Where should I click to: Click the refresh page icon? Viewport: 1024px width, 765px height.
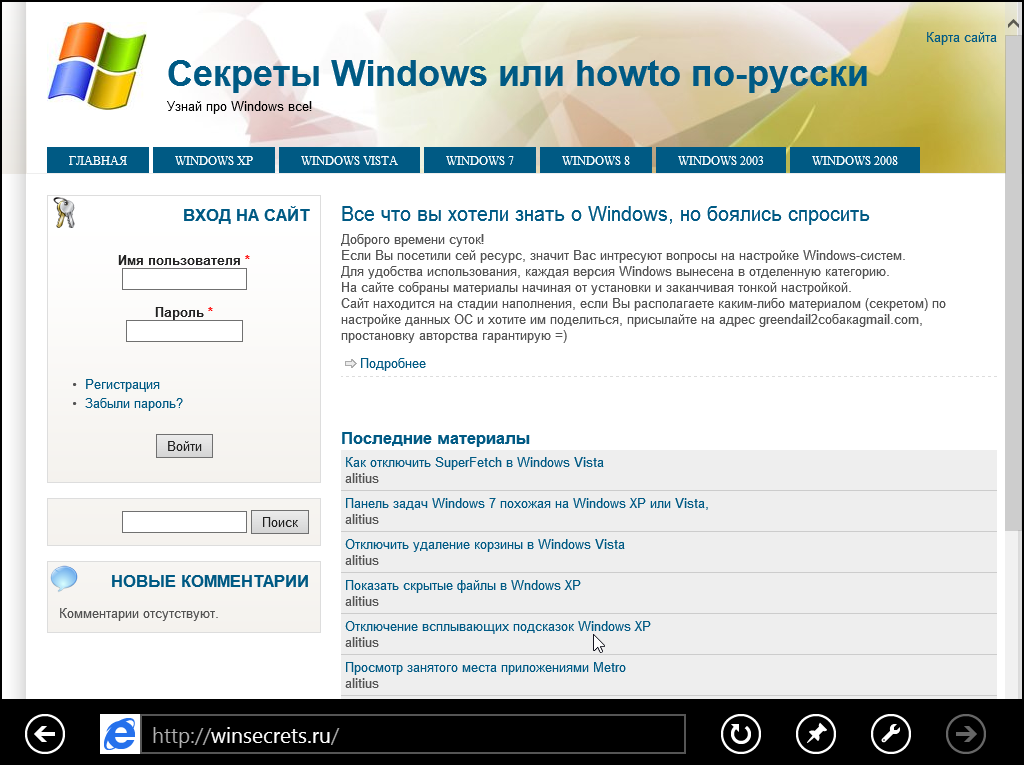[x=741, y=735]
